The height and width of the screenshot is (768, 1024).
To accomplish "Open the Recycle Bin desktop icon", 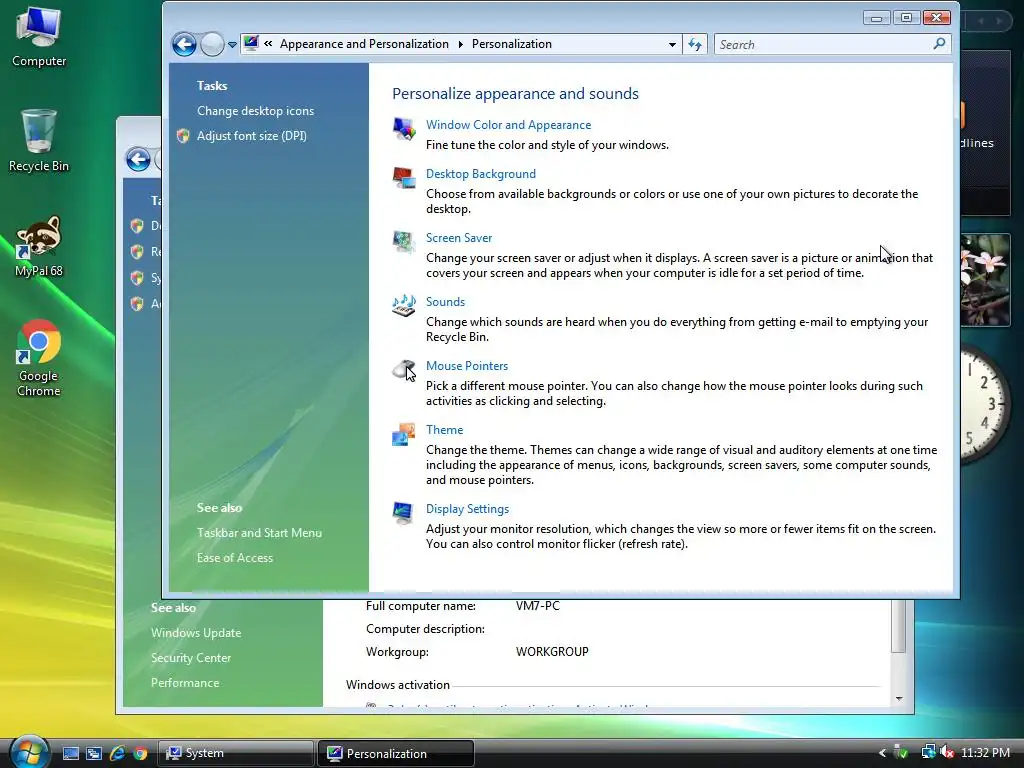I will click(x=39, y=141).
